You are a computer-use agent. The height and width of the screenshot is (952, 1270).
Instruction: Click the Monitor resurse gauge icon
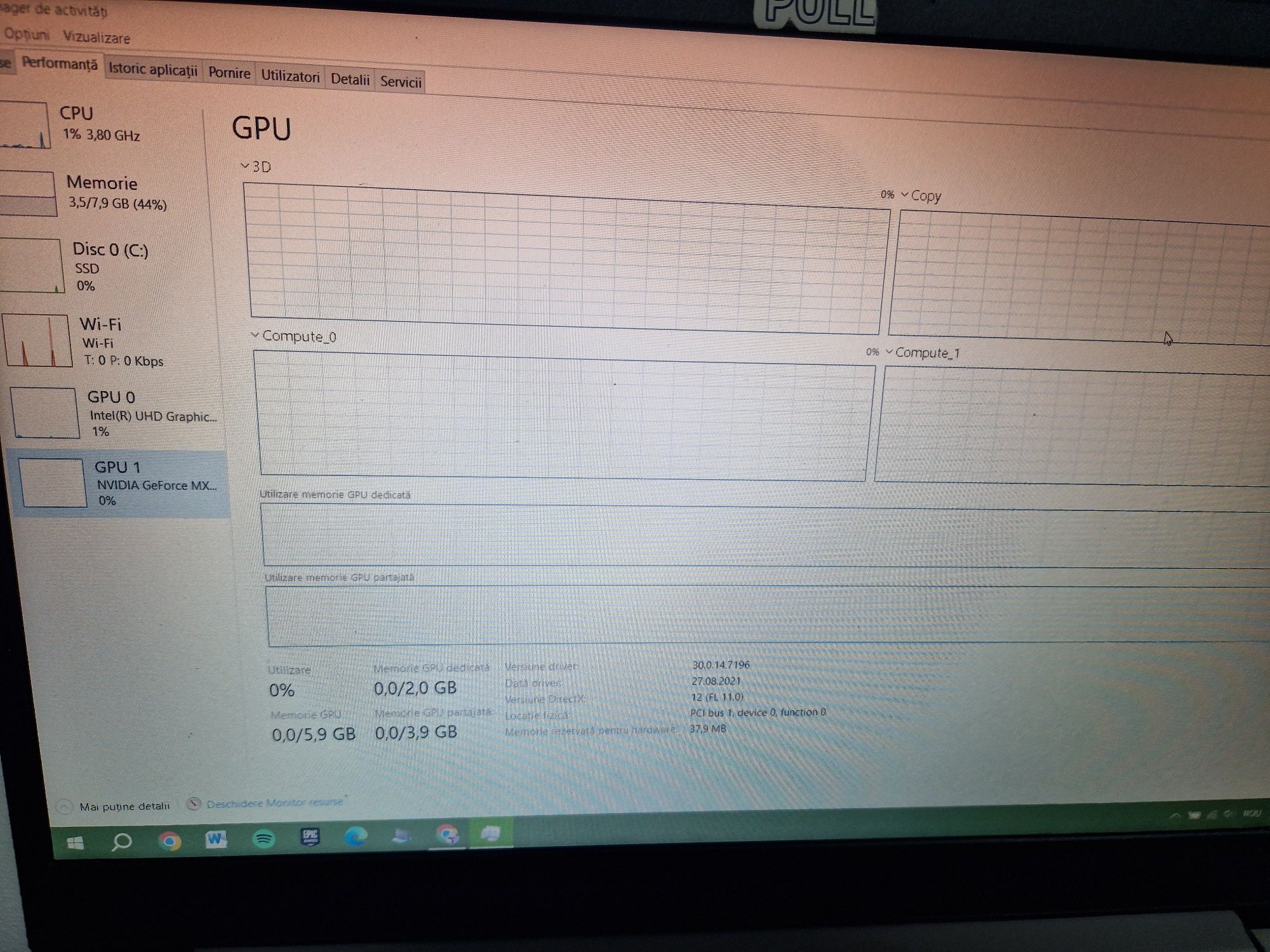point(194,803)
